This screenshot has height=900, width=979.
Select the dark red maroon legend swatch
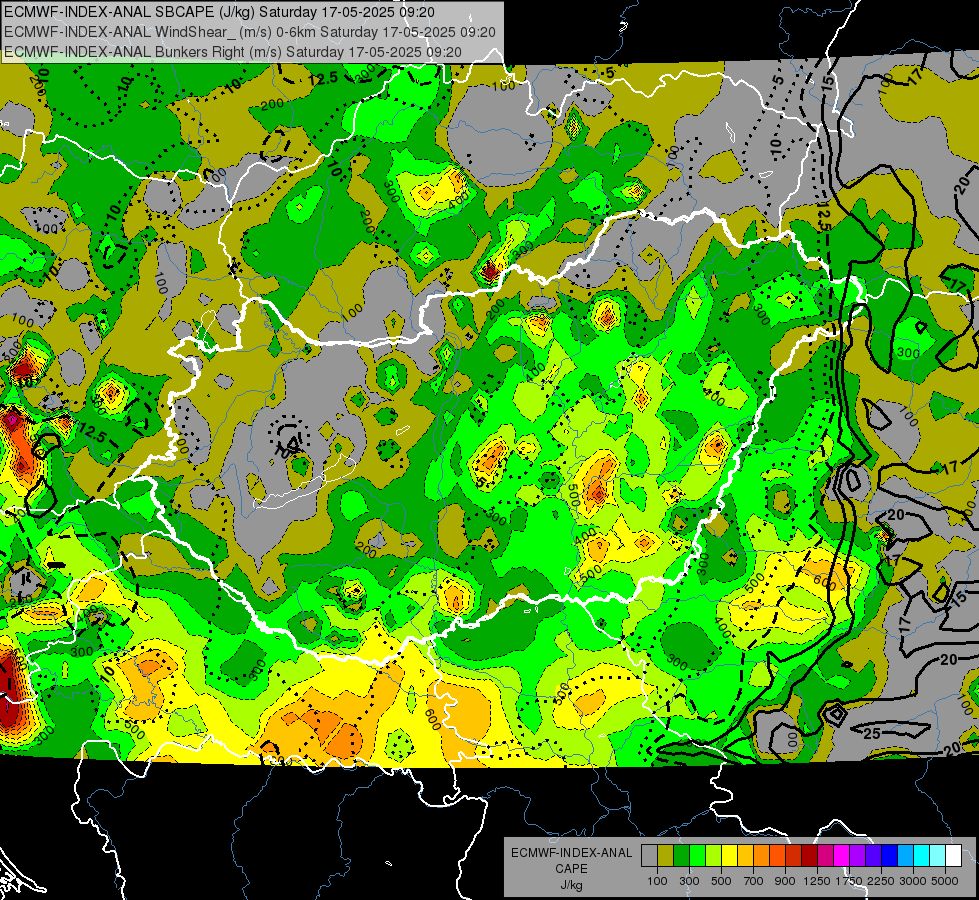[x=810, y=855]
